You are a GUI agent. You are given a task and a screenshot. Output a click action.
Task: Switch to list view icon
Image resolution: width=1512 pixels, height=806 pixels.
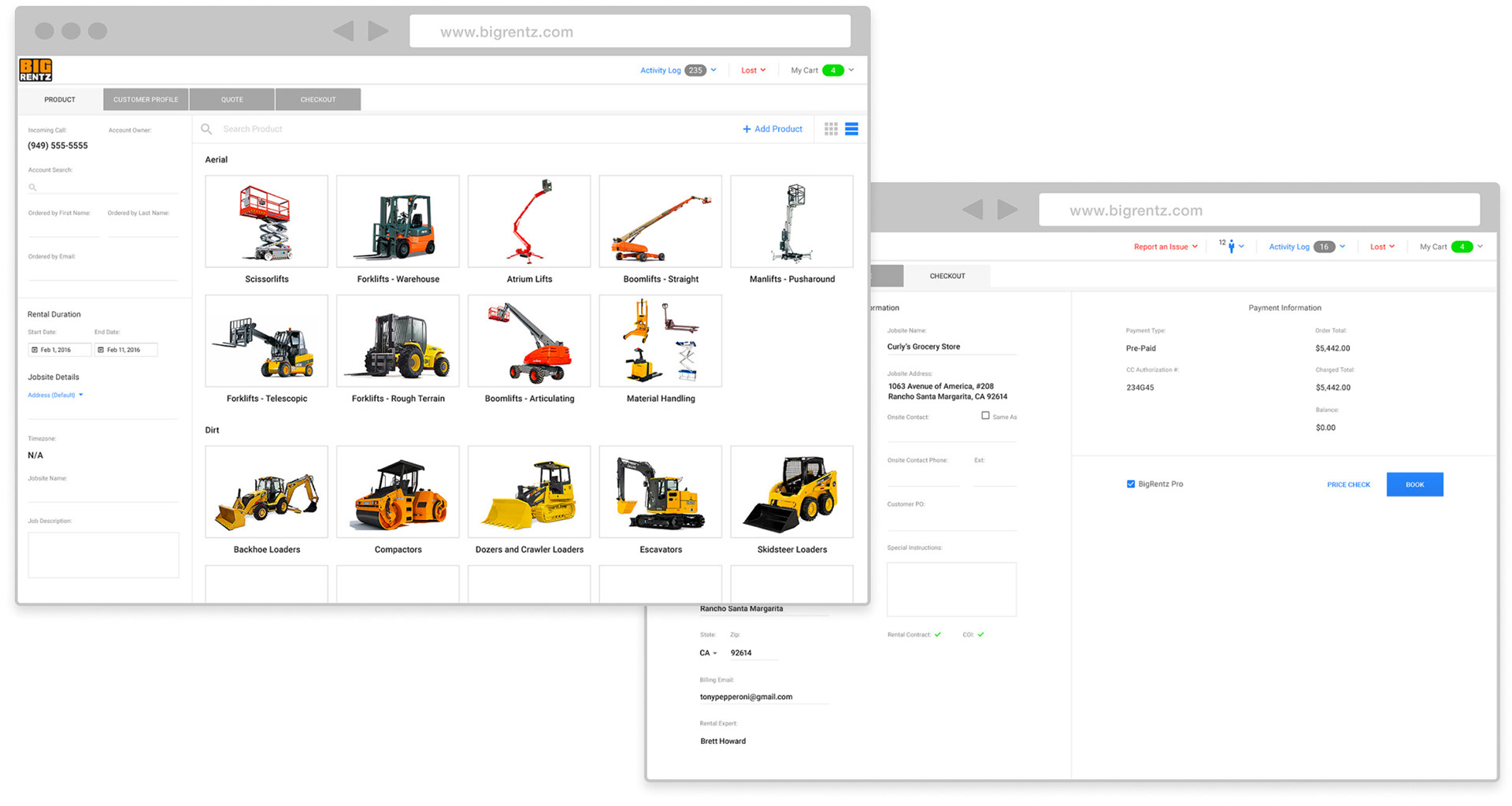851,129
